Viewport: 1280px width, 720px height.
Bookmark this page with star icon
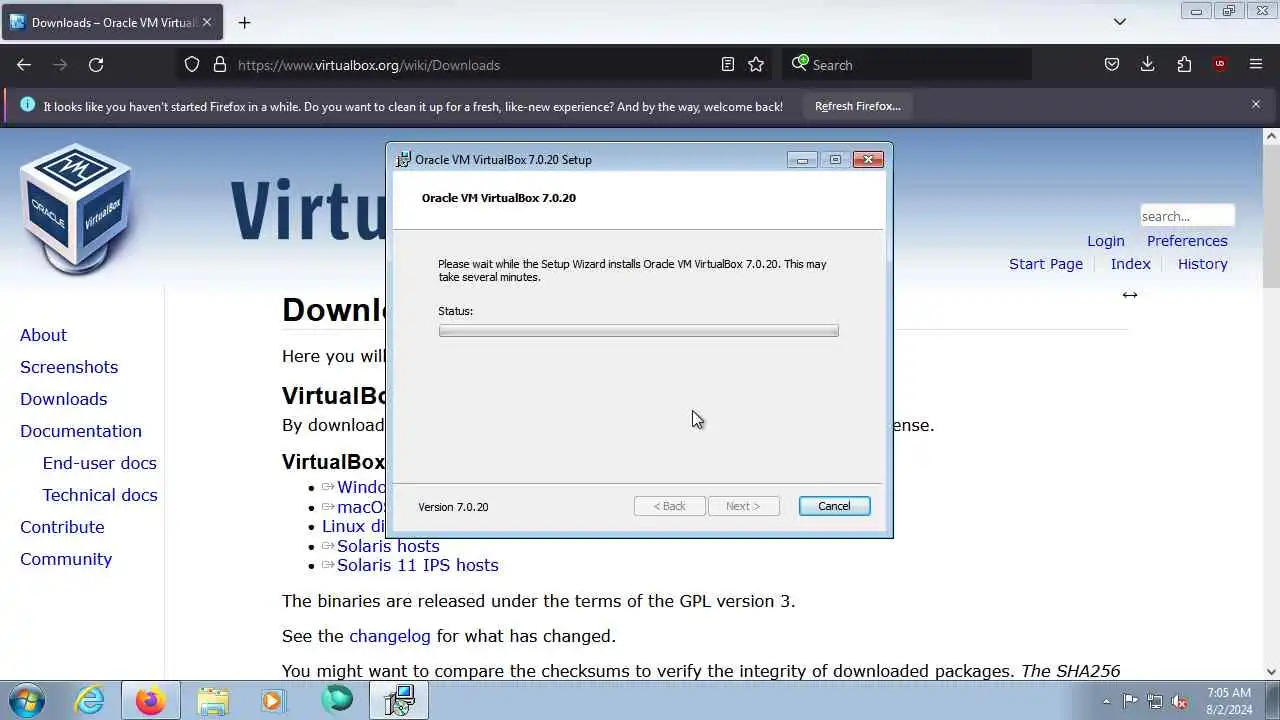point(756,65)
